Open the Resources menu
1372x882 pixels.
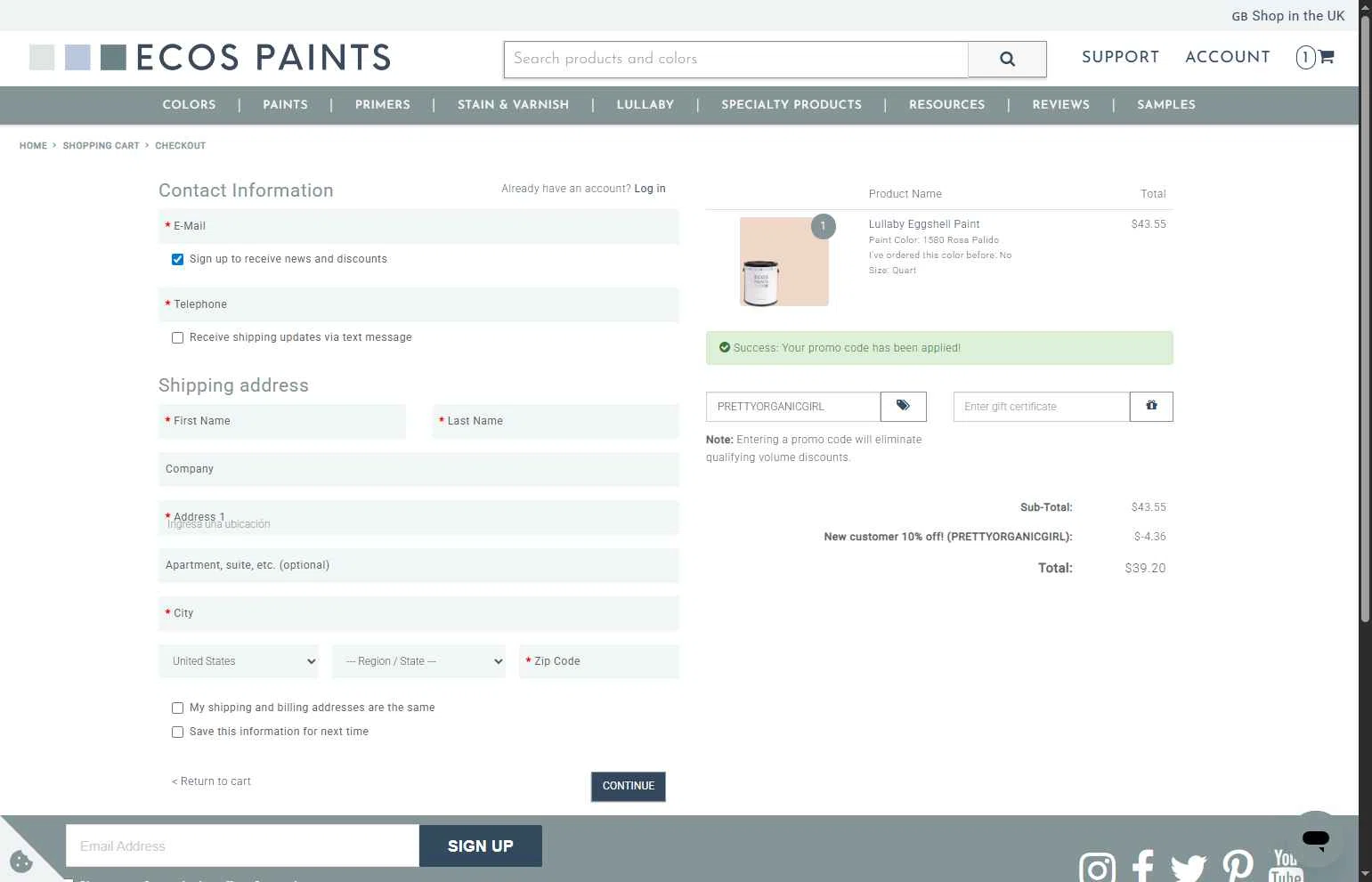(946, 105)
